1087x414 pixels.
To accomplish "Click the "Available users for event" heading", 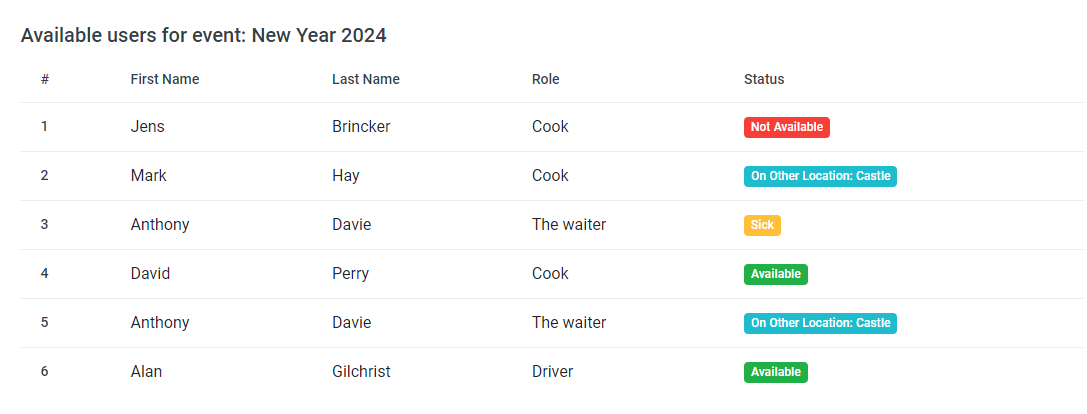I will 203,36.
